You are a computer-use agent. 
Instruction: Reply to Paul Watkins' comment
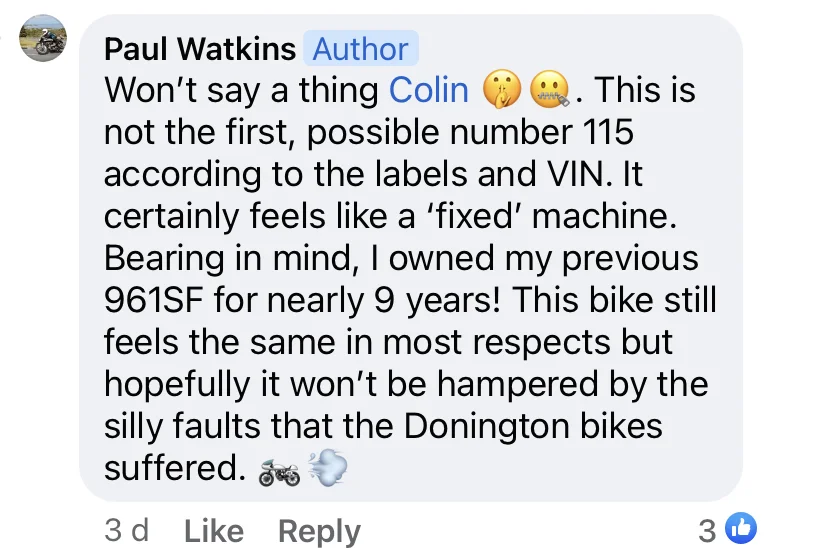point(319,530)
